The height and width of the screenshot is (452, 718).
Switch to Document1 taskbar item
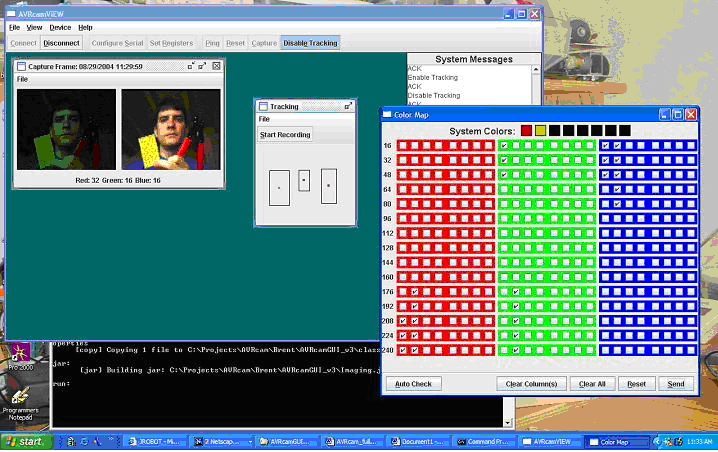[420, 442]
